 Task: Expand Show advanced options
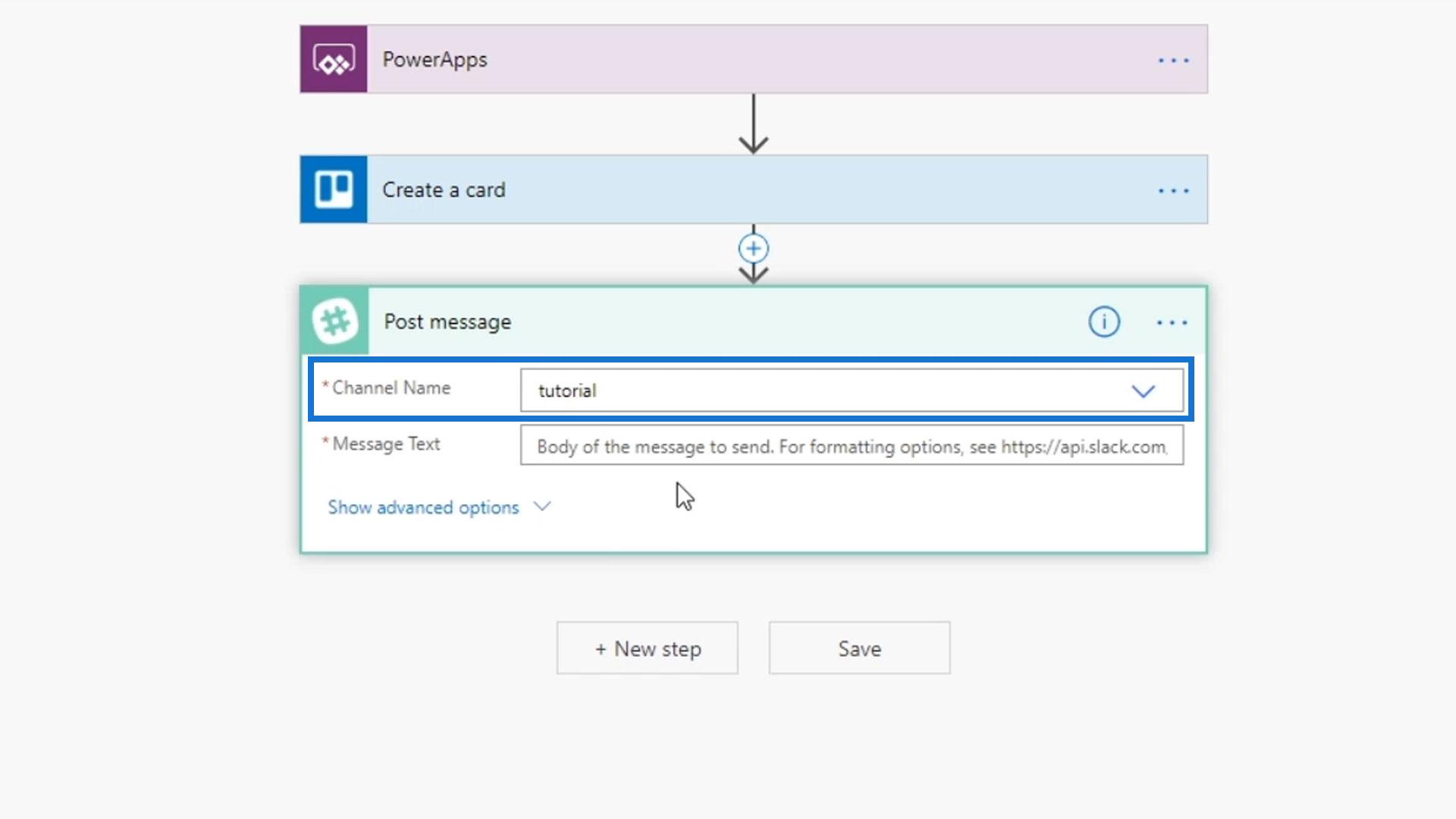423,507
